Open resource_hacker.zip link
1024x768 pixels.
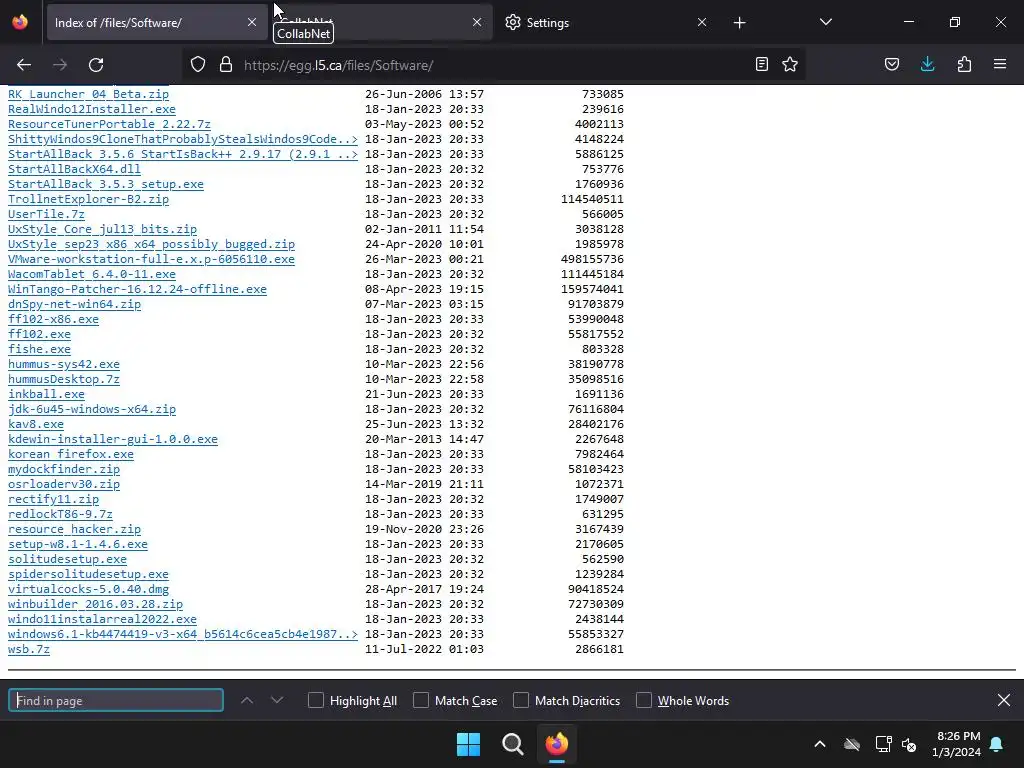point(74,530)
